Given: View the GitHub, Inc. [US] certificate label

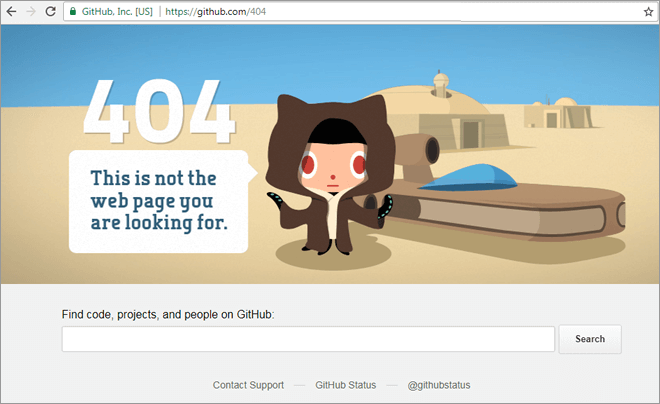Looking at the screenshot, I should point(117,12).
